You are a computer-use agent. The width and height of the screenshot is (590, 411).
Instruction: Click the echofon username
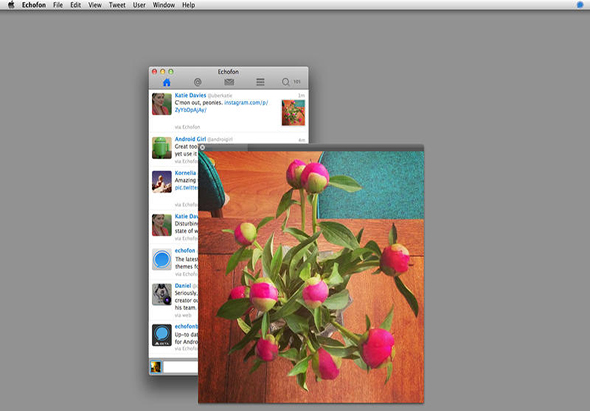[185, 250]
